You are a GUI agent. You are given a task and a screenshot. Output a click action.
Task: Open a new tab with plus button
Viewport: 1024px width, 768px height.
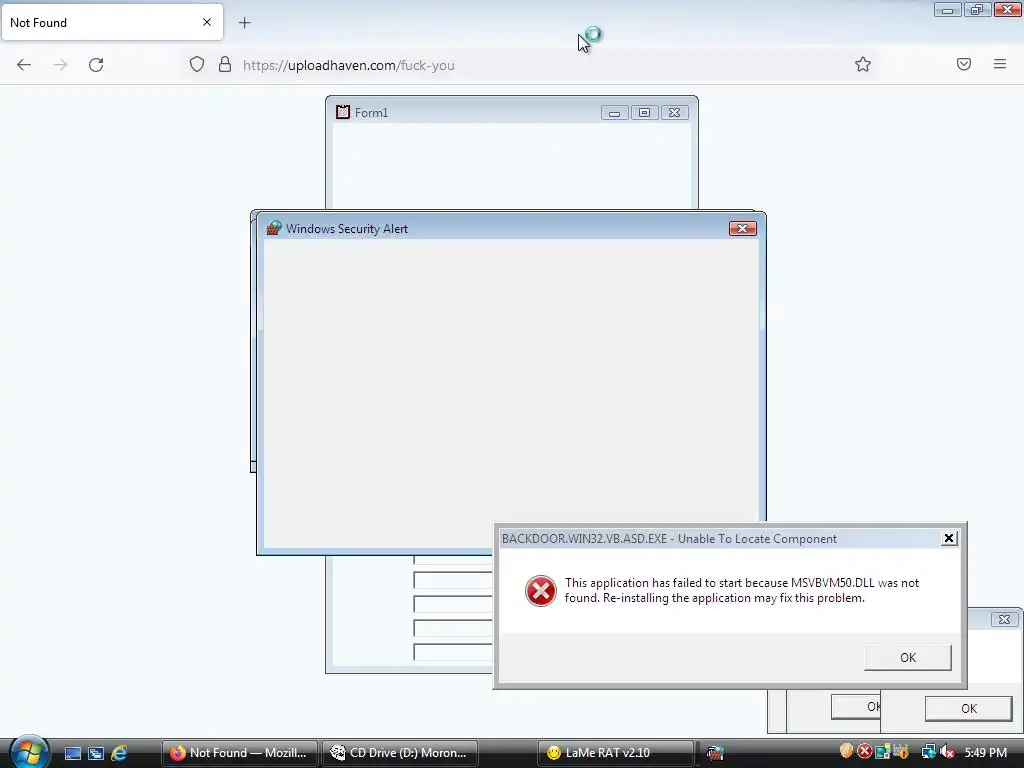(244, 23)
